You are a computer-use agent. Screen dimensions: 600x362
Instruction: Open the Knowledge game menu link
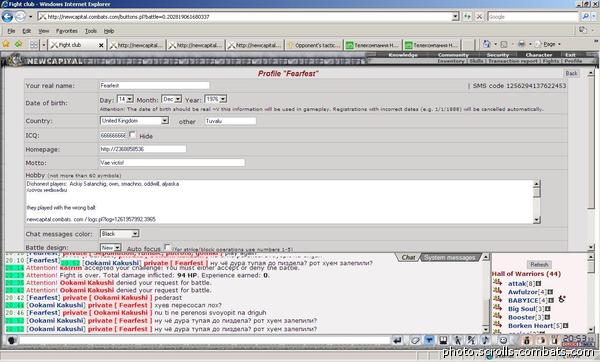pyautogui.click(x=403, y=55)
